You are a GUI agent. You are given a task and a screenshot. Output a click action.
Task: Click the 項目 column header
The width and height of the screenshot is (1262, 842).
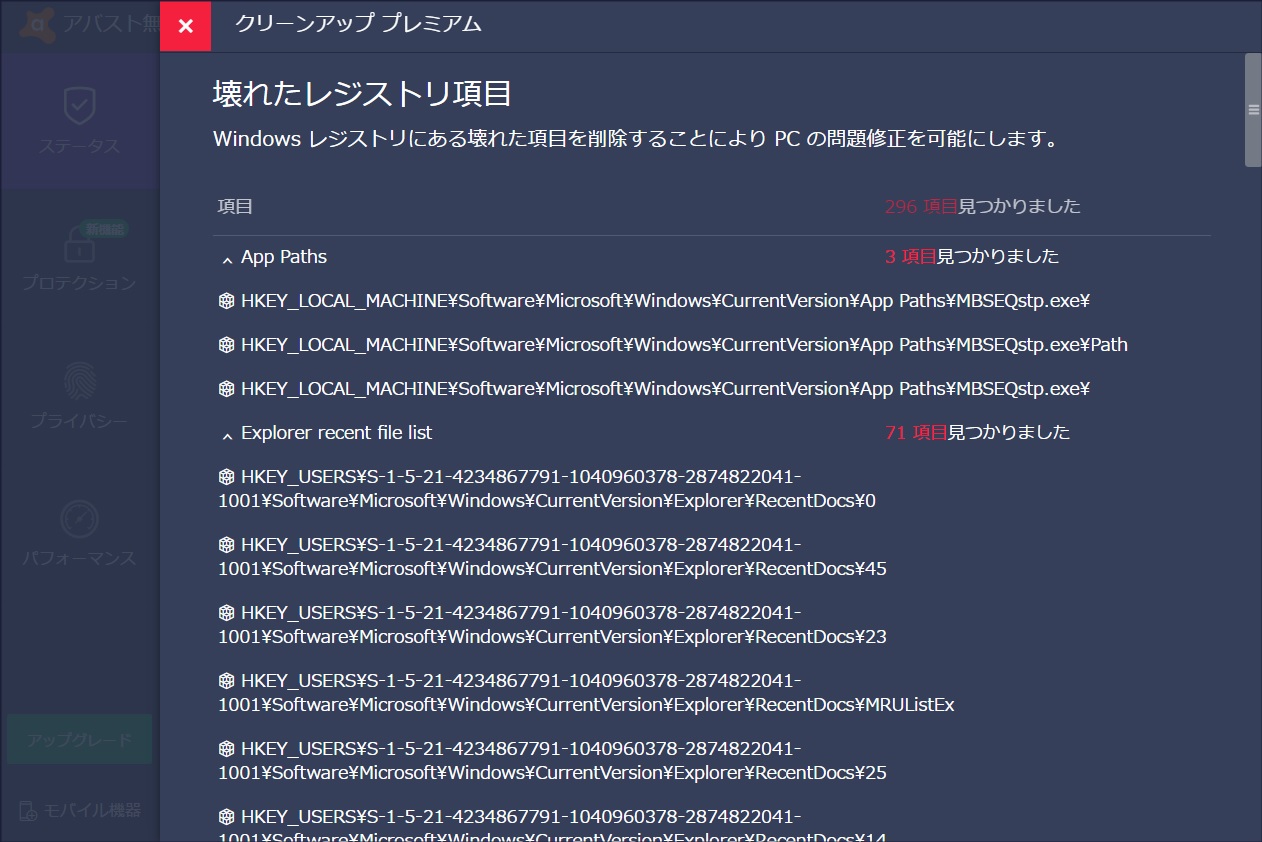pos(236,207)
